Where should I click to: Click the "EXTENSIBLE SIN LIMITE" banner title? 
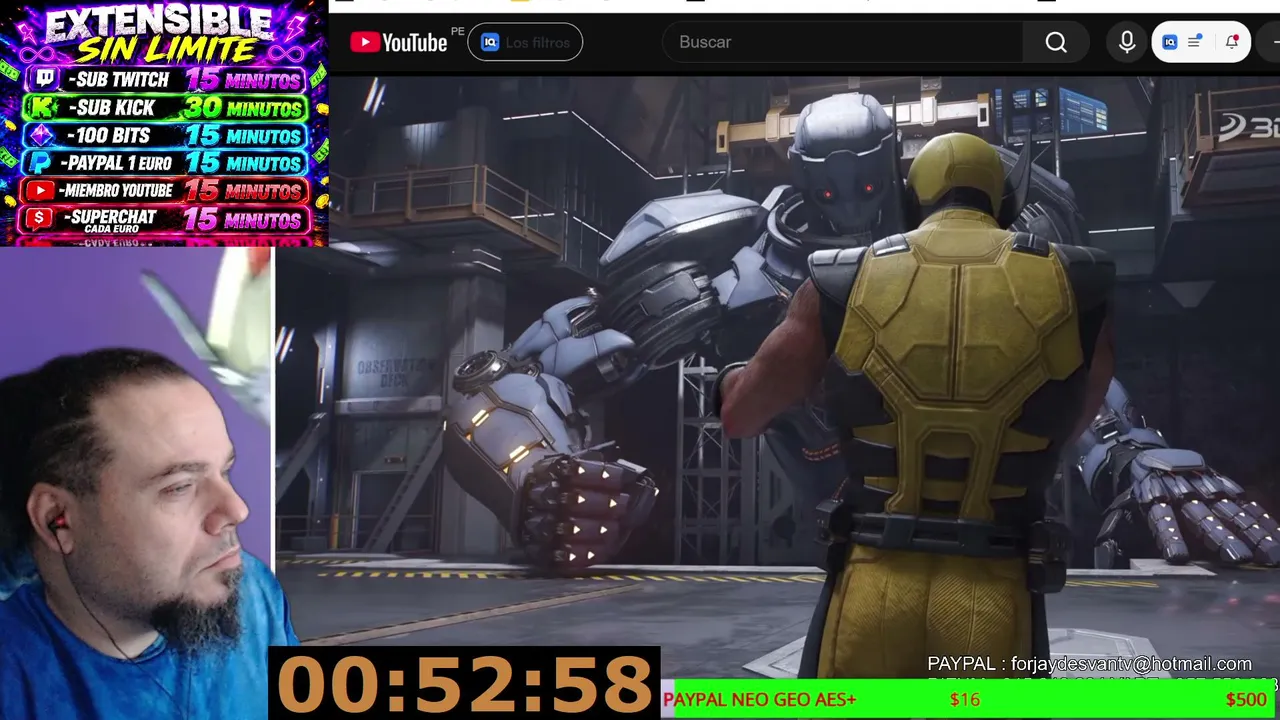pos(160,34)
